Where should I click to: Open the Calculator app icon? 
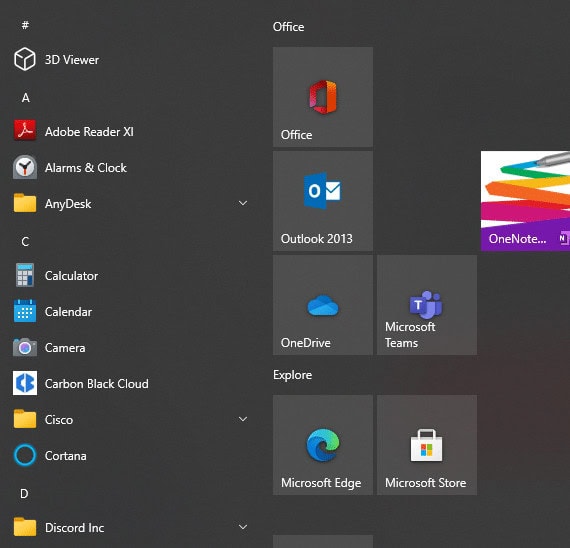pos(25,275)
